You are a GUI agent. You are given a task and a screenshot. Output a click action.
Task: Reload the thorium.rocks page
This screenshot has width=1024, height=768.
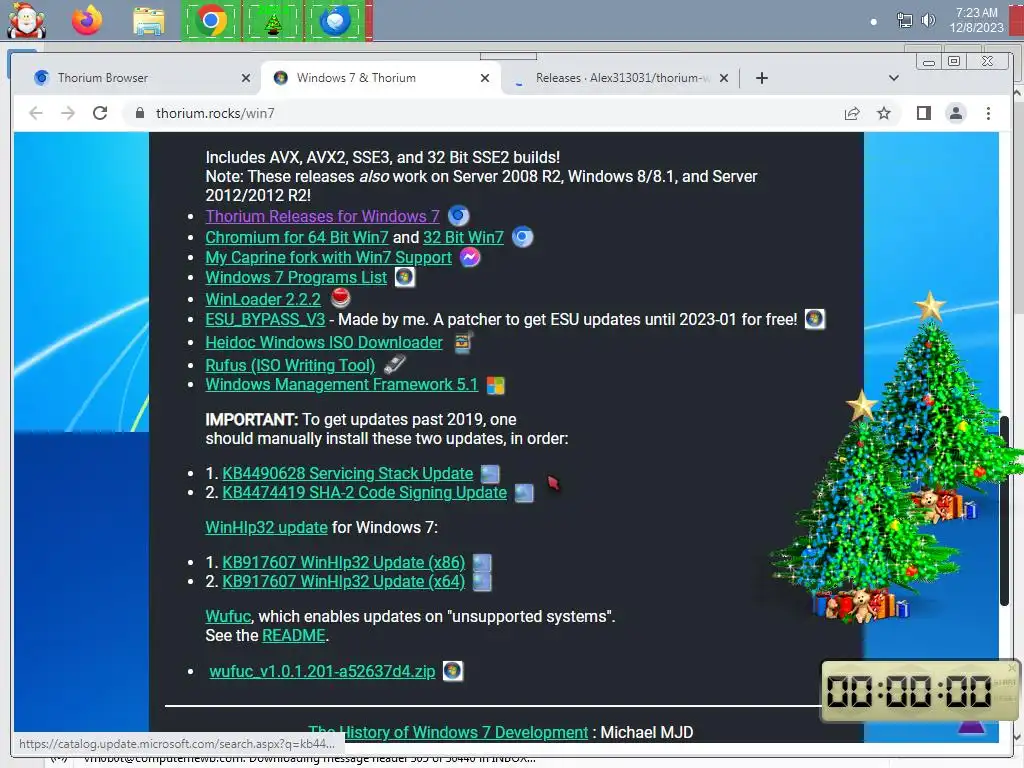pyautogui.click(x=100, y=113)
